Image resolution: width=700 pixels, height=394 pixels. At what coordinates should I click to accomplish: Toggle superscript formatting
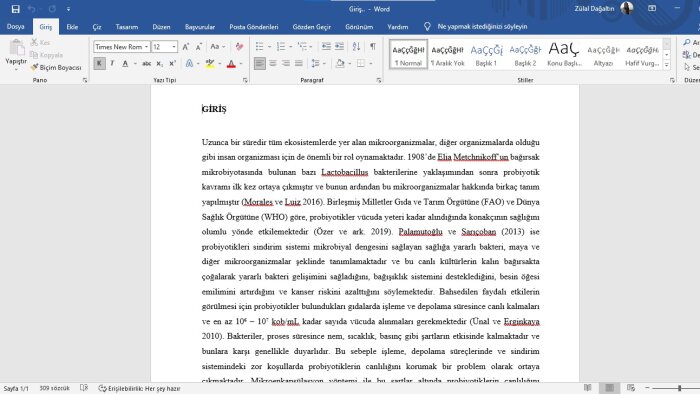pos(173,63)
